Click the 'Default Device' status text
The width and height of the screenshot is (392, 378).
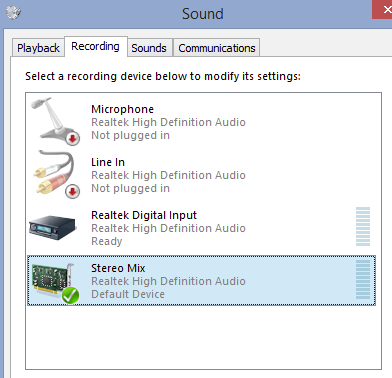coord(128,294)
